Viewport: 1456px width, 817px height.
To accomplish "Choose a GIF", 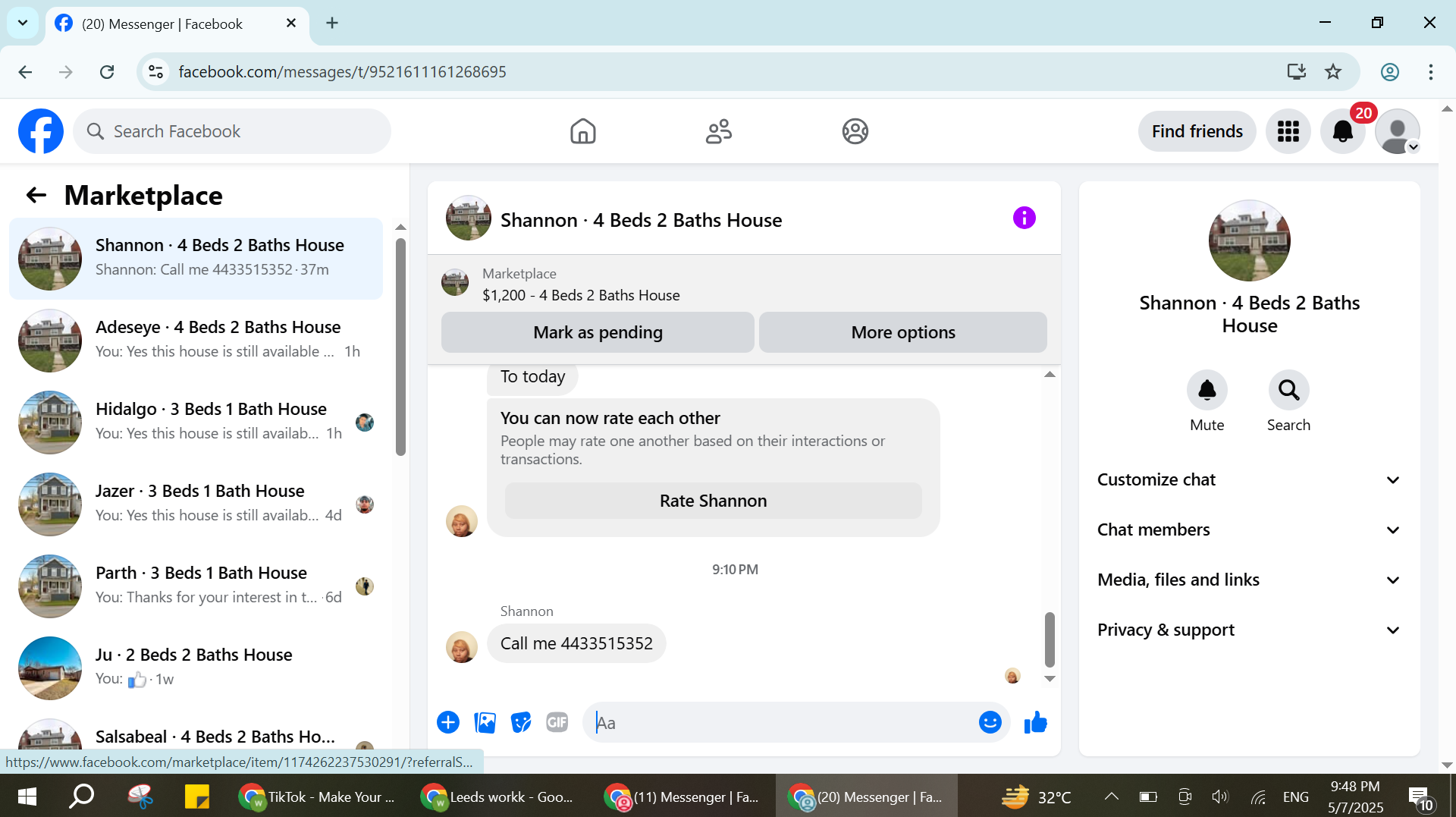I will [x=557, y=723].
